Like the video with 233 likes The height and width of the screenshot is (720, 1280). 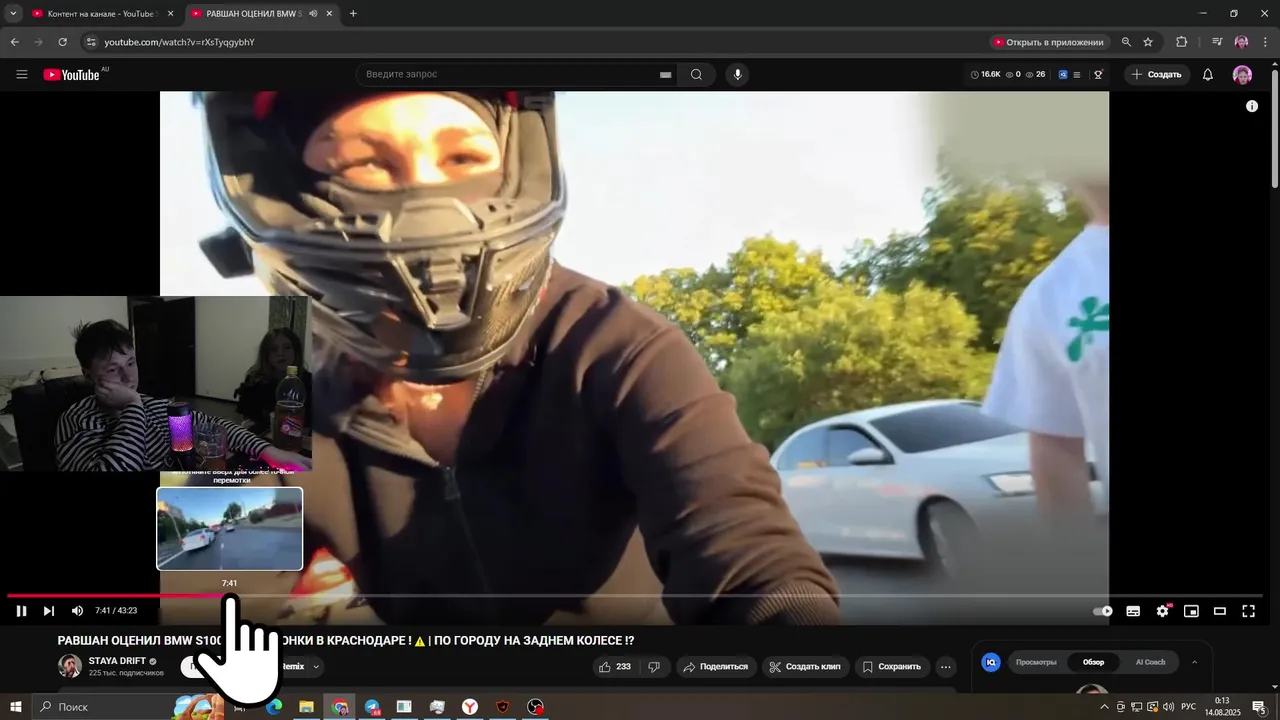[615, 667]
